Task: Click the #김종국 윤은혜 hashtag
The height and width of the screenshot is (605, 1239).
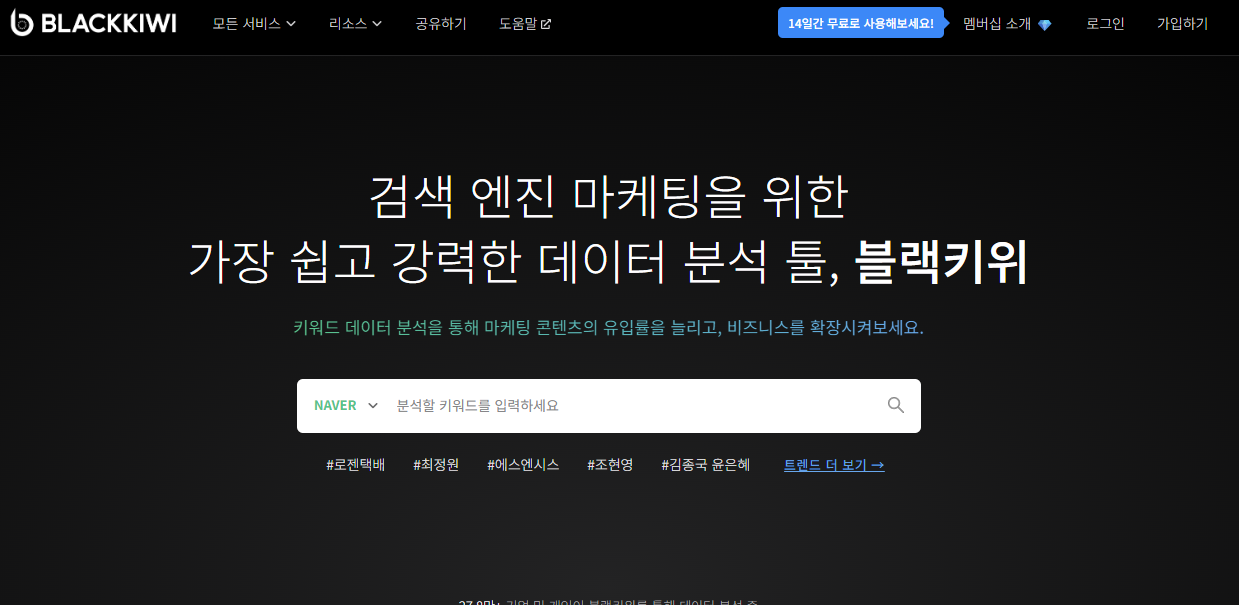Action: pyautogui.click(x=705, y=464)
